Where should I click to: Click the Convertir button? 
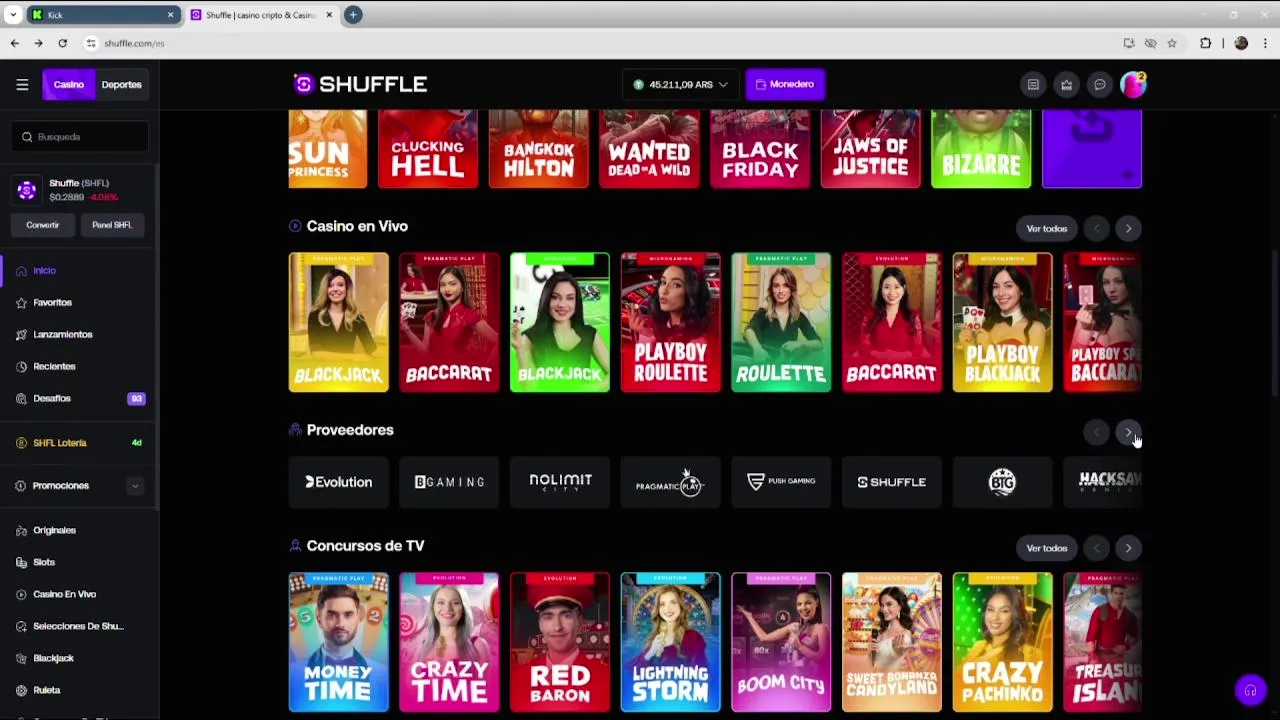pyautogui.click(x=43, y=225)
